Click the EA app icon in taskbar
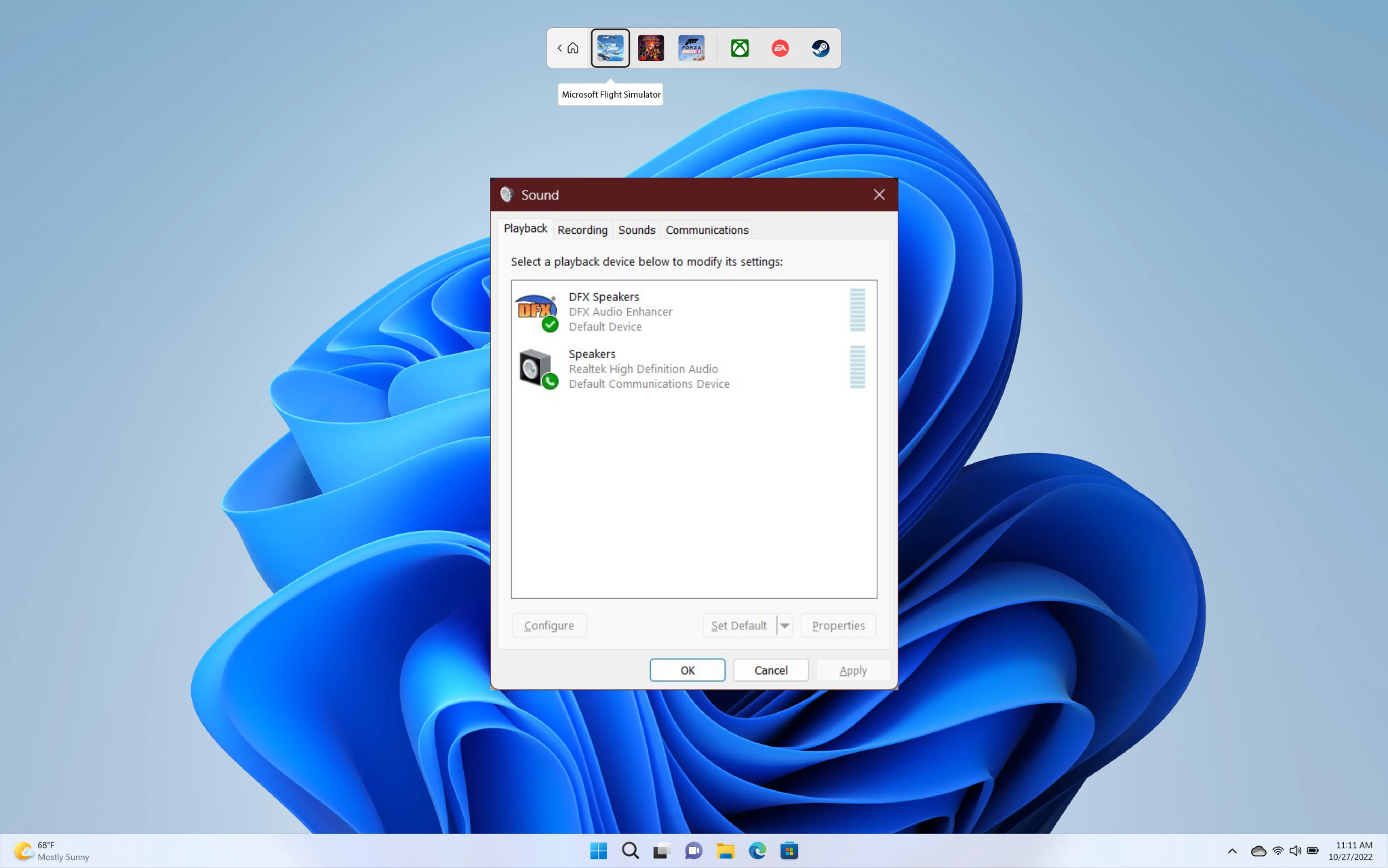The width and height of the screenshot is (1388, 868). tap(780, 47)
